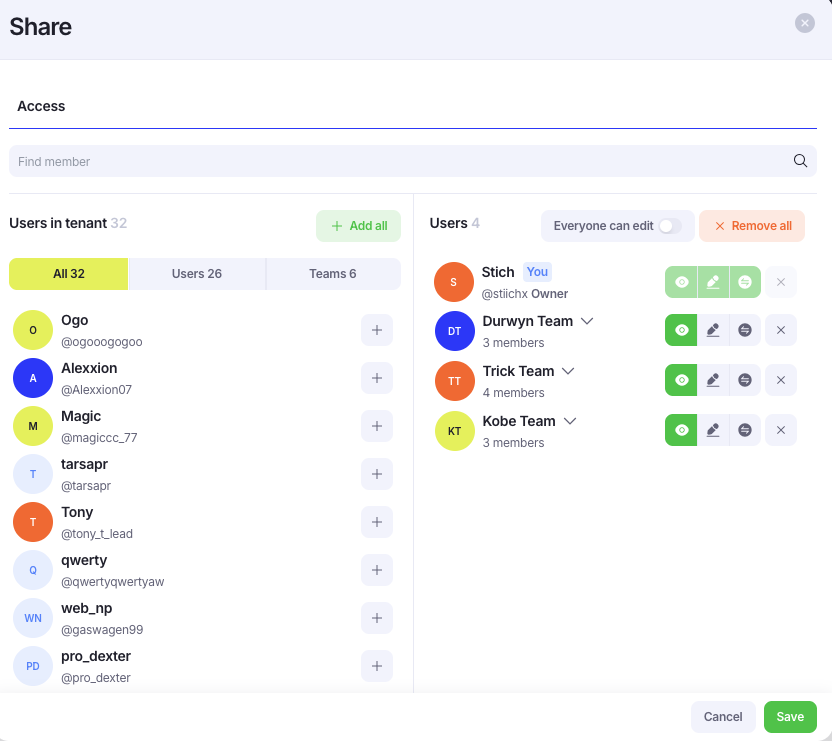Click the You badge beside Stich
The image size is (832, 741).
[537, 272]
